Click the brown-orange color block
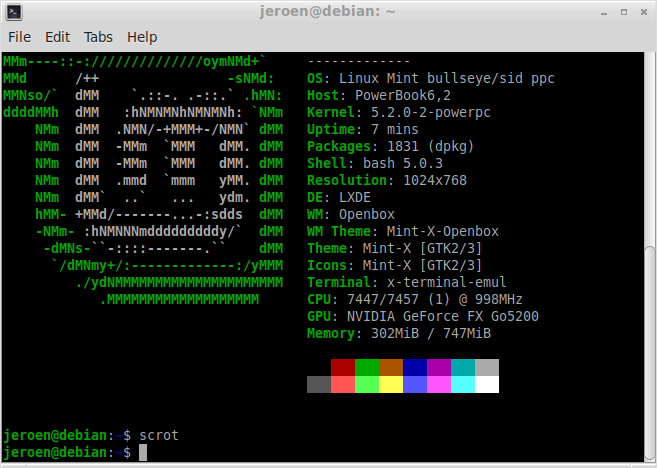 [x=391, y=367]
